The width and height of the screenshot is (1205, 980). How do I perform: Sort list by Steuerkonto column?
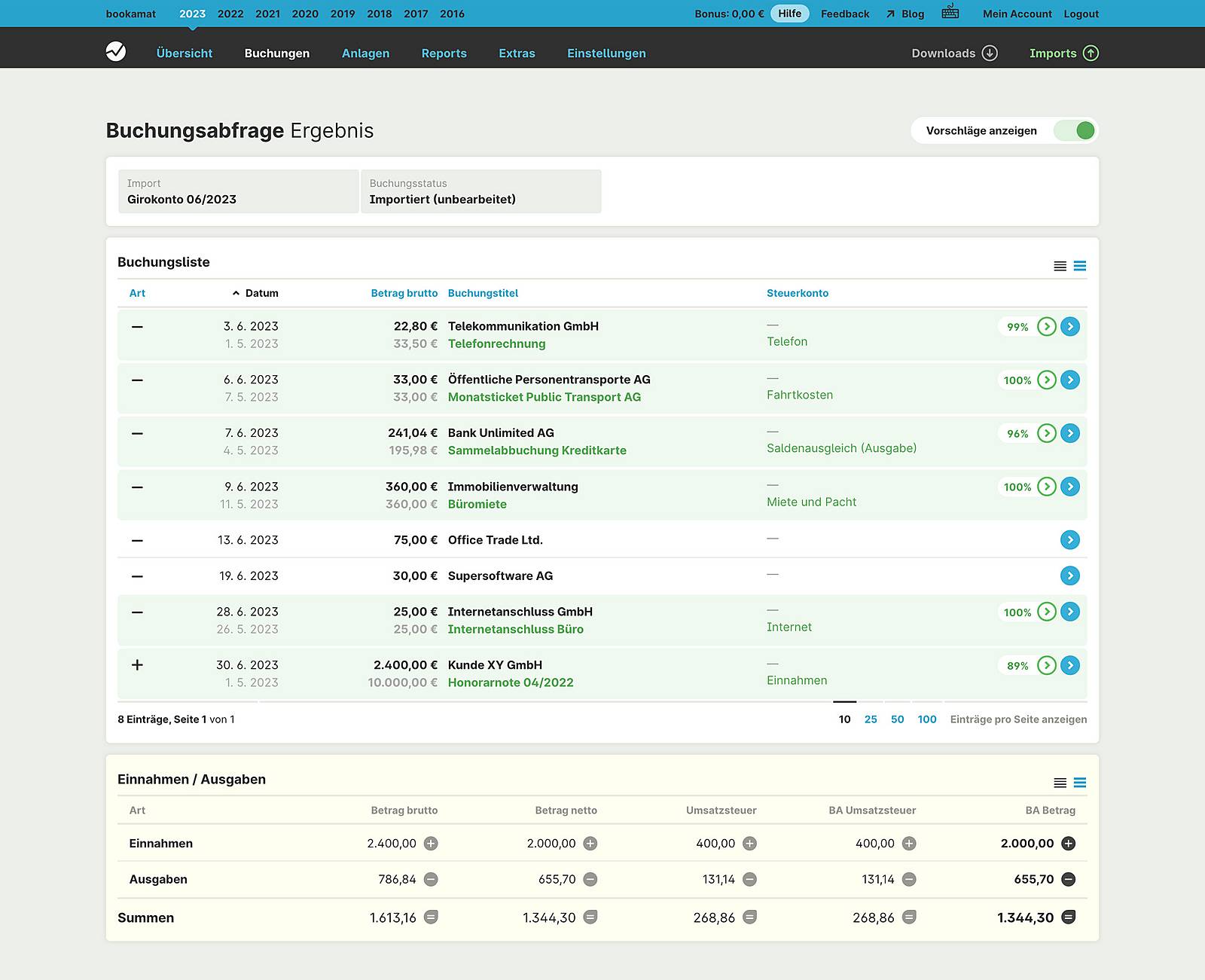tap(798, 293)
